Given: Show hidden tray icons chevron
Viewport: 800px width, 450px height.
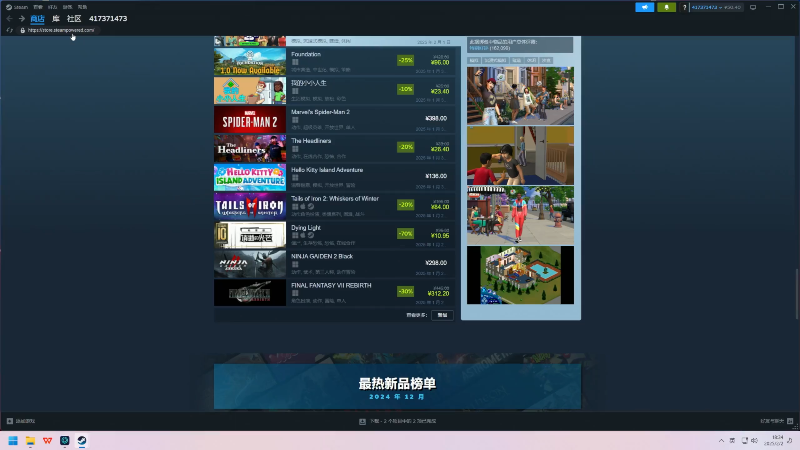Looking at the screenshot, I should [x=721, y=441].
